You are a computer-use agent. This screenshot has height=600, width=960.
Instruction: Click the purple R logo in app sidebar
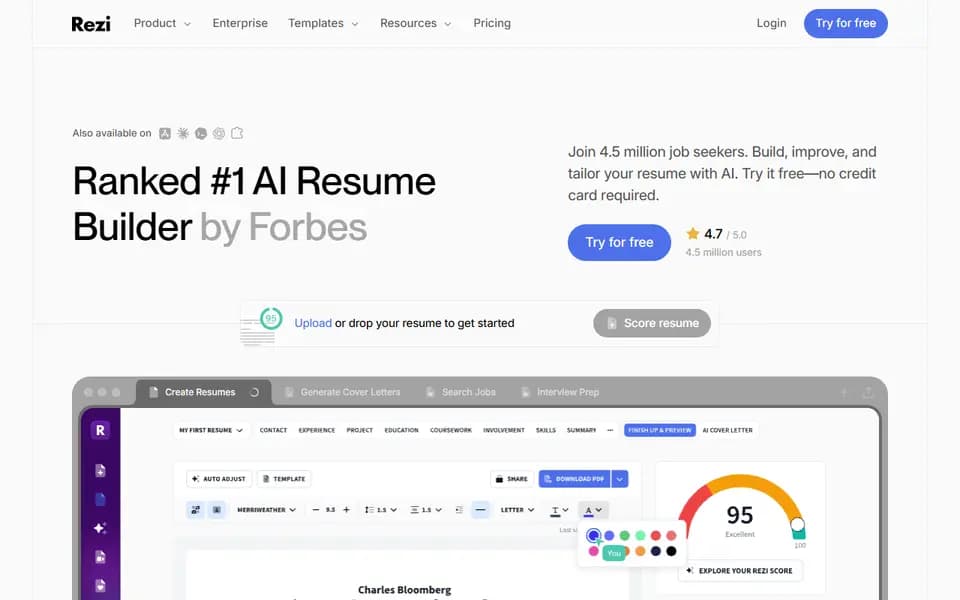(x=100, y=430)
